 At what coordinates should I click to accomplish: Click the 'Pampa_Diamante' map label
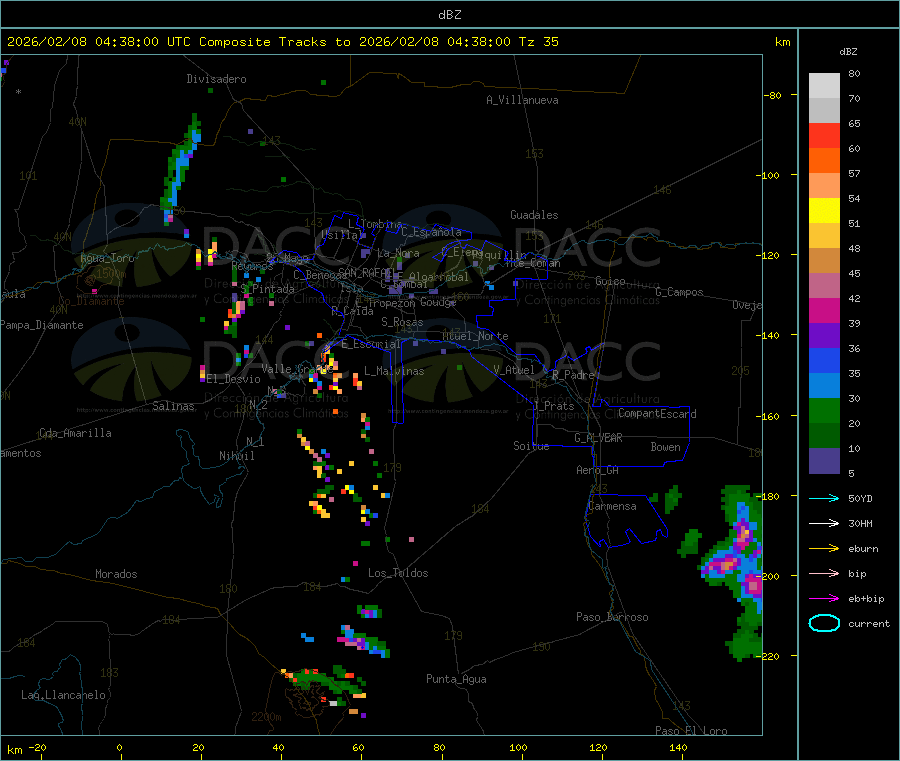(x=41, y=325)
